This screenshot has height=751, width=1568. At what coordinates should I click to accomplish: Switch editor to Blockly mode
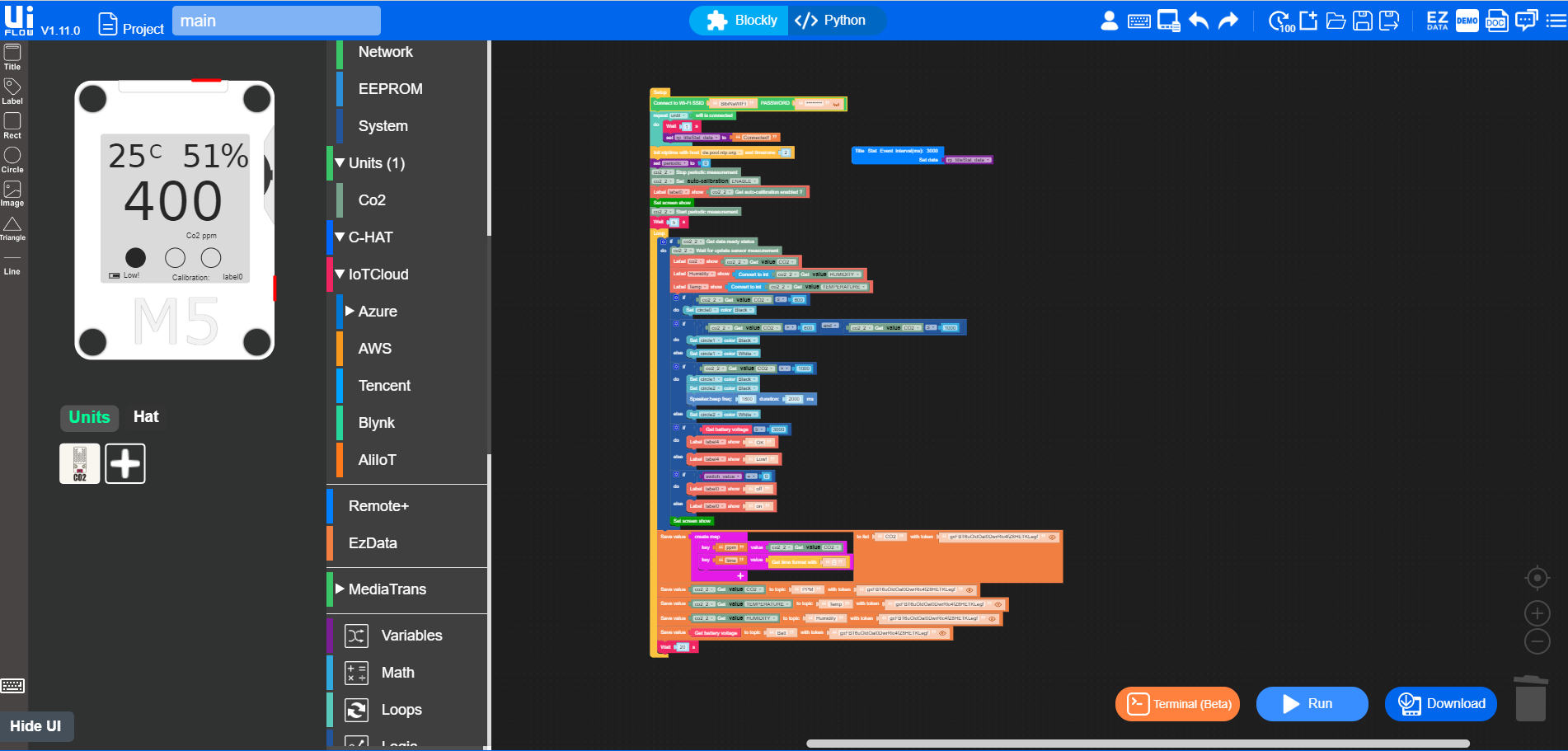point(743,21)
